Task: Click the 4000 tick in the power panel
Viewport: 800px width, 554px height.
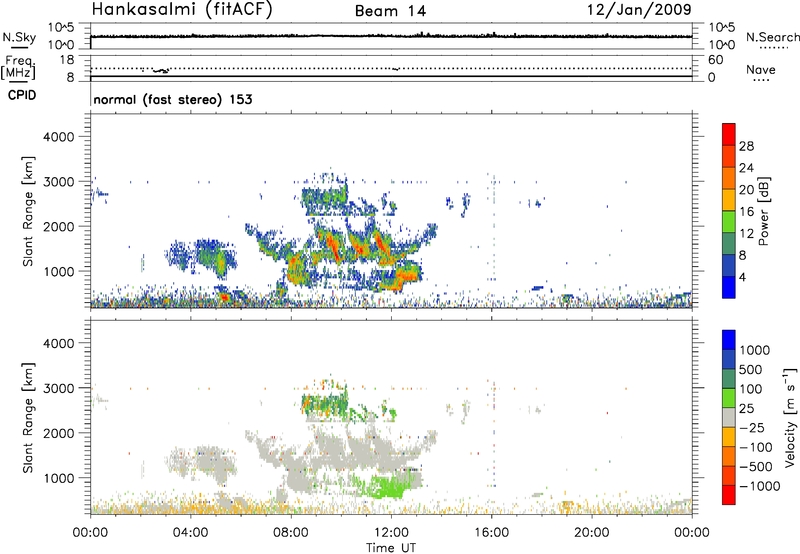Action: coord(59,137)
